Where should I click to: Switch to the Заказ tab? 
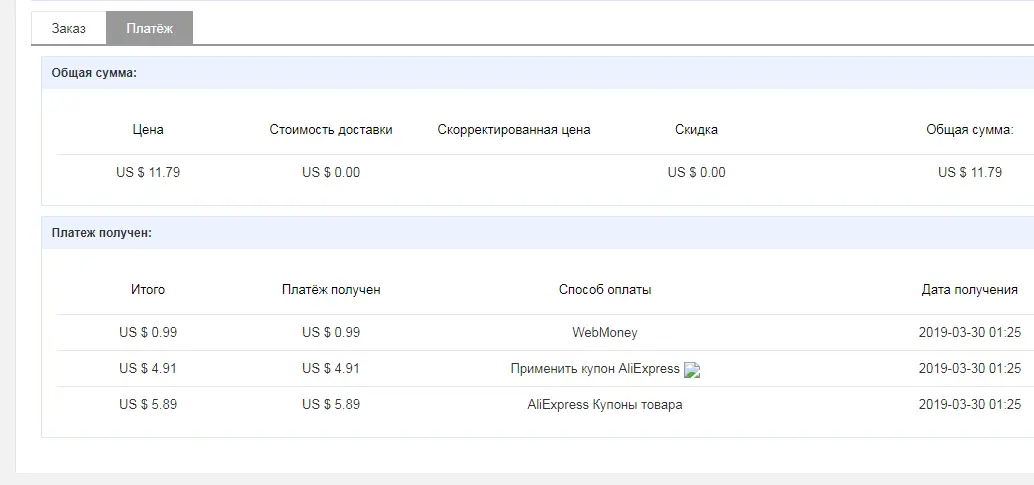click(x=69, y=28)
